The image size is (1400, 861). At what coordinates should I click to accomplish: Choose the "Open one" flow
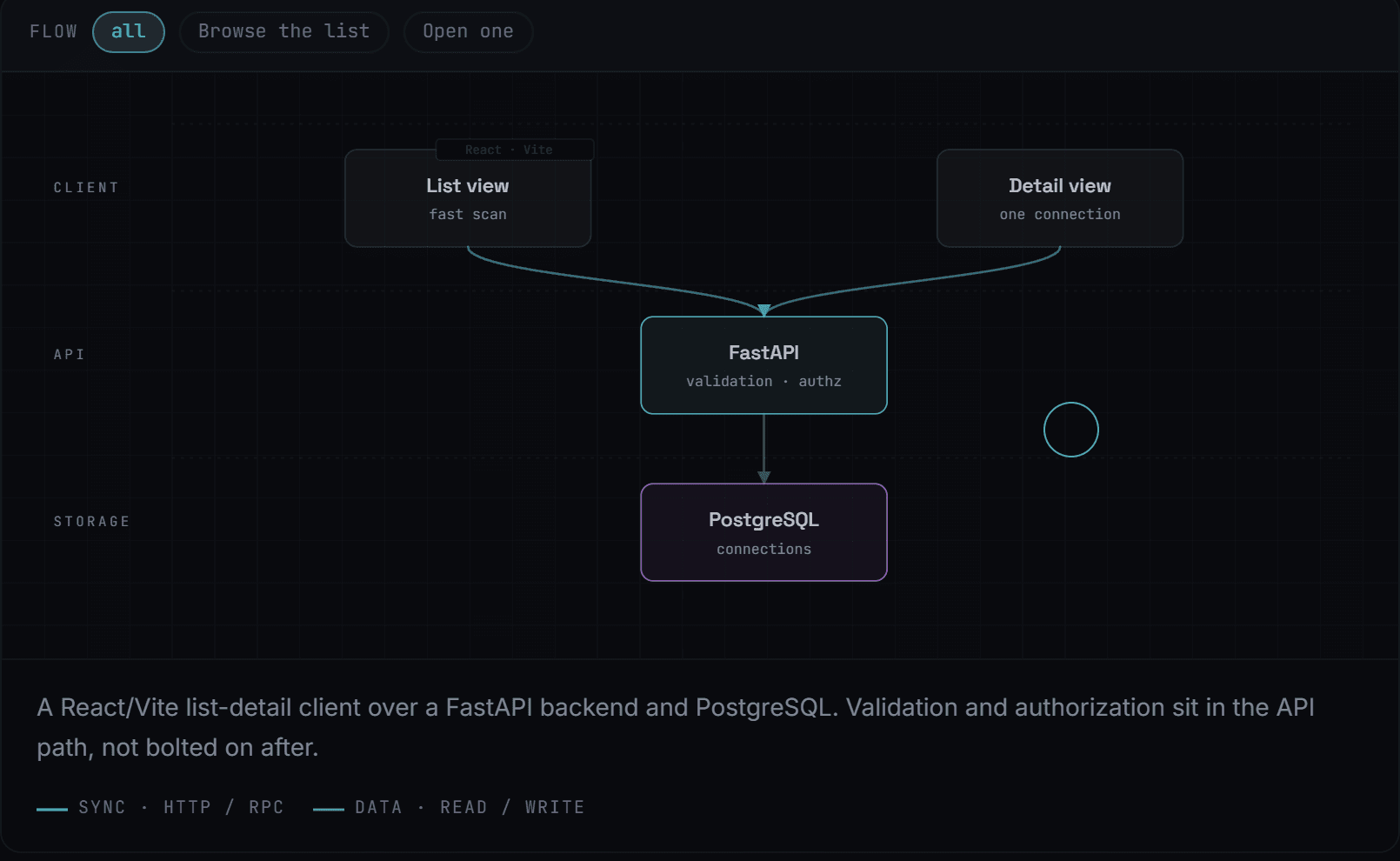point(468,32)
